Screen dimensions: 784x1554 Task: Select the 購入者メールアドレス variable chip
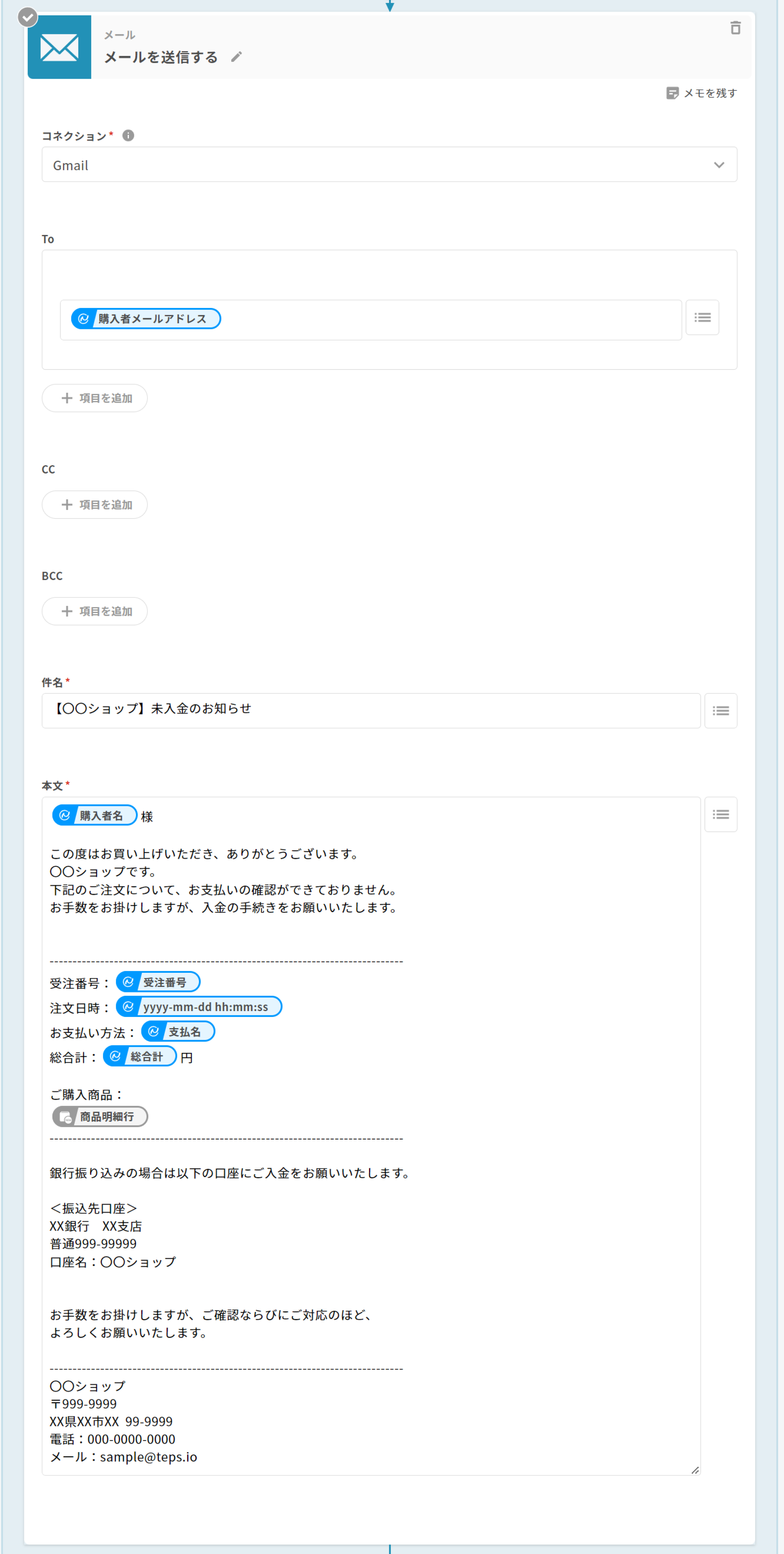point(146,319)
